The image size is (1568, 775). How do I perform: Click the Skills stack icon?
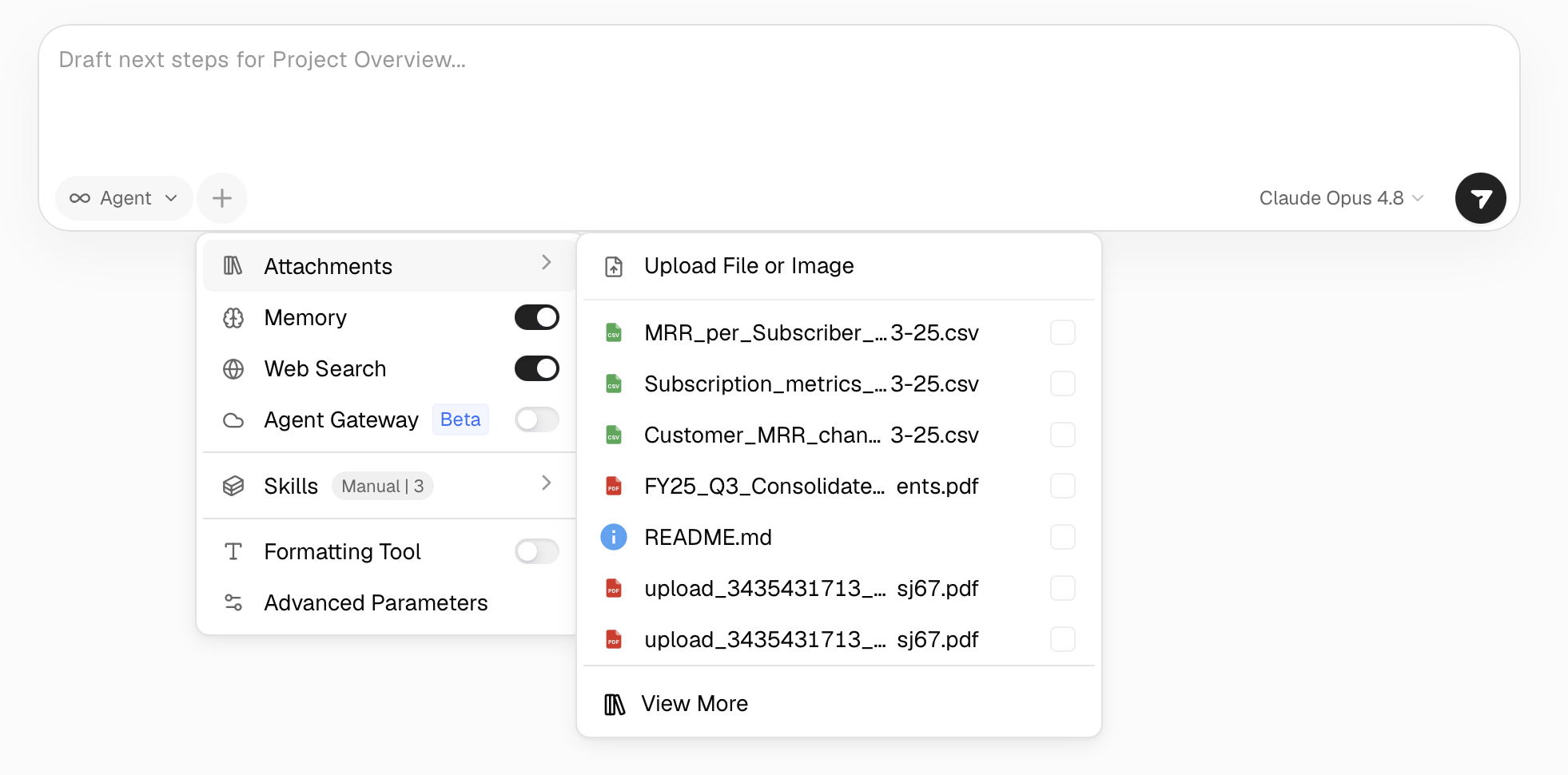[x=233, y=486]
